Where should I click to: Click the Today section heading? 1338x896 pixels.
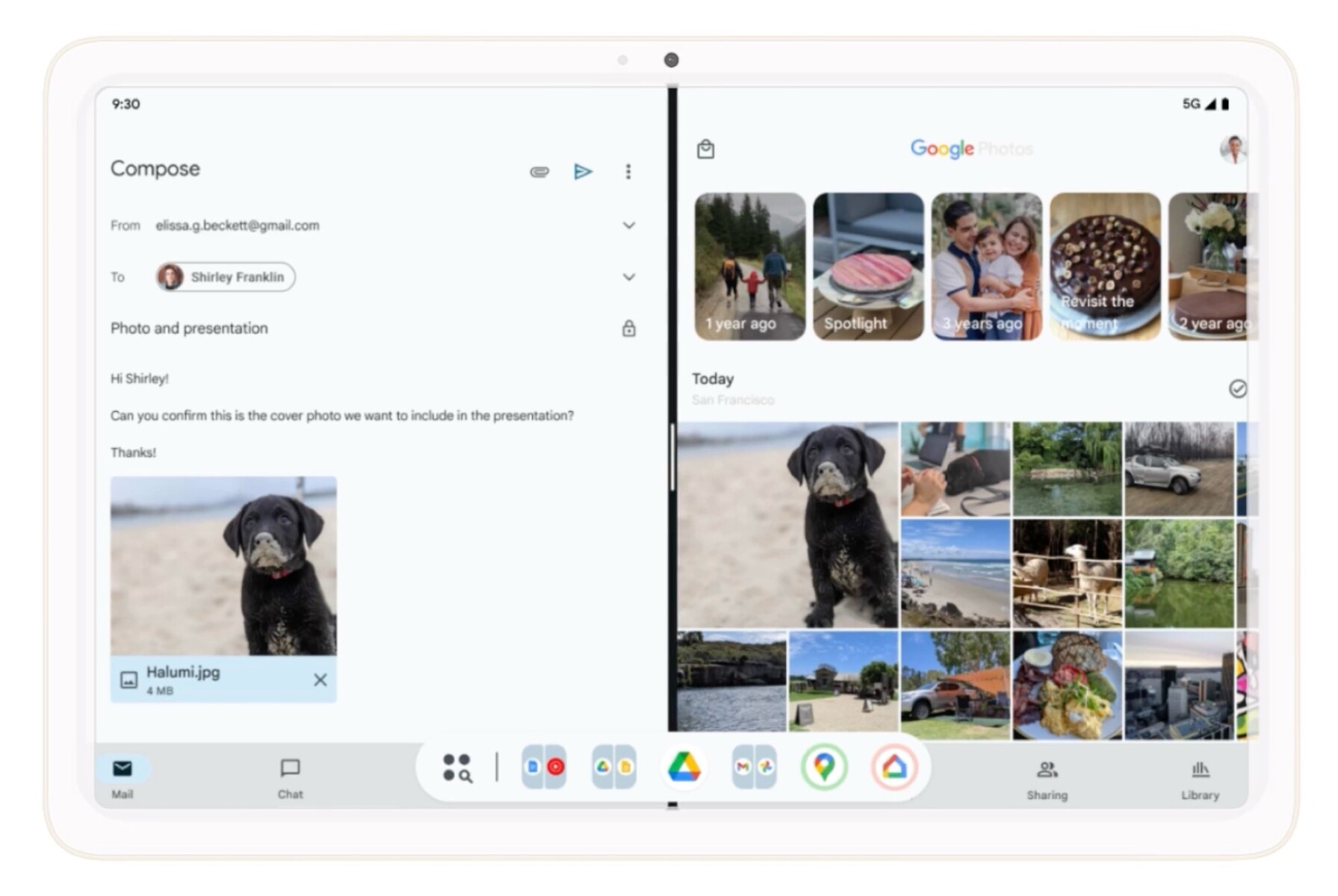pos(713,379)
